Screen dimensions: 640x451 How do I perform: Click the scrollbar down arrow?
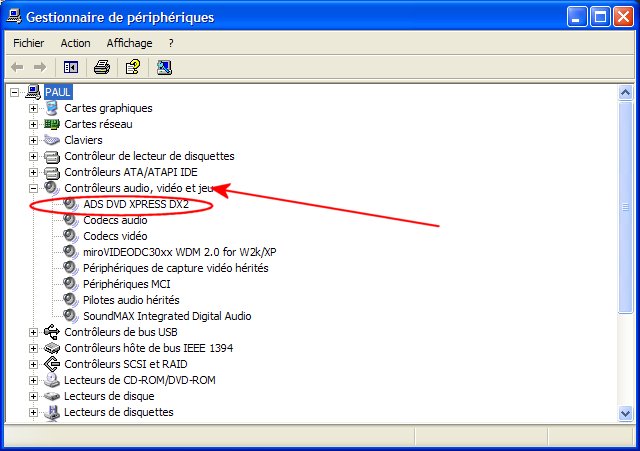[x=625, y=413]
